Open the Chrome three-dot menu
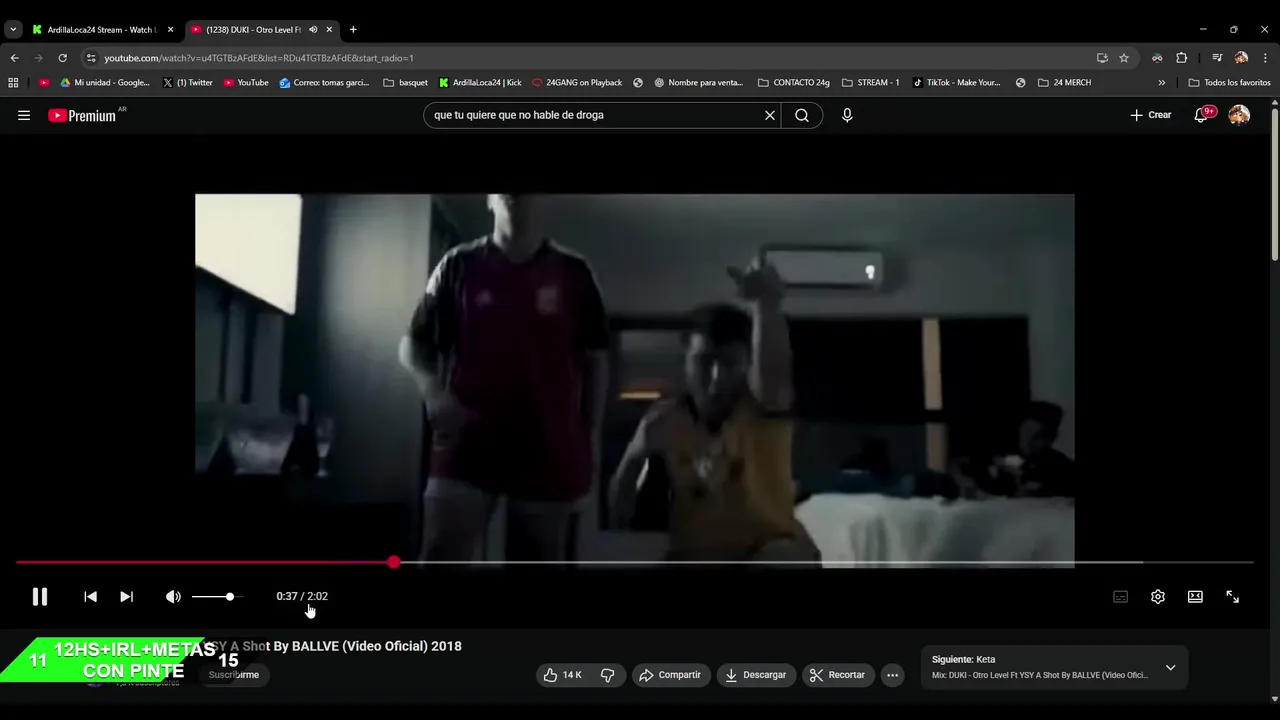 pyautogui.click(x=1266, y=58)
